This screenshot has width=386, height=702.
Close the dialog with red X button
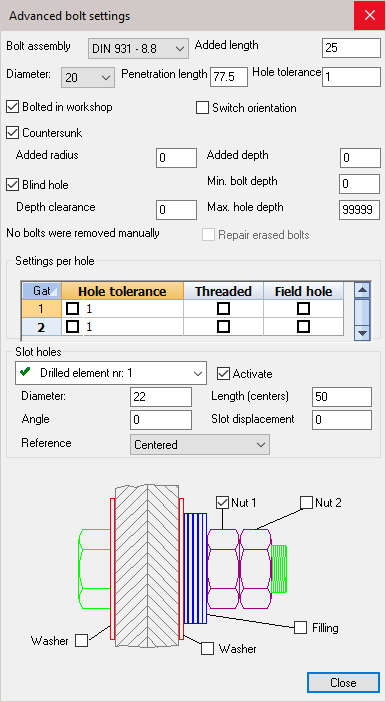pos(370,15)
